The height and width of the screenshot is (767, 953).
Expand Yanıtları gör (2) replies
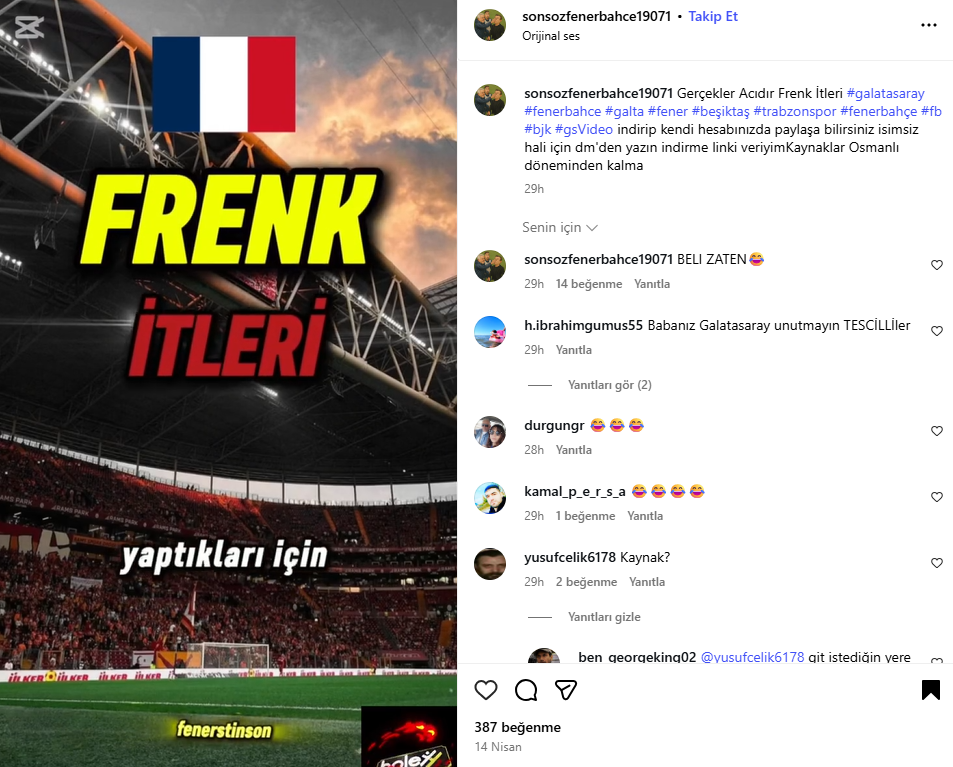click(x=610, y=385)
